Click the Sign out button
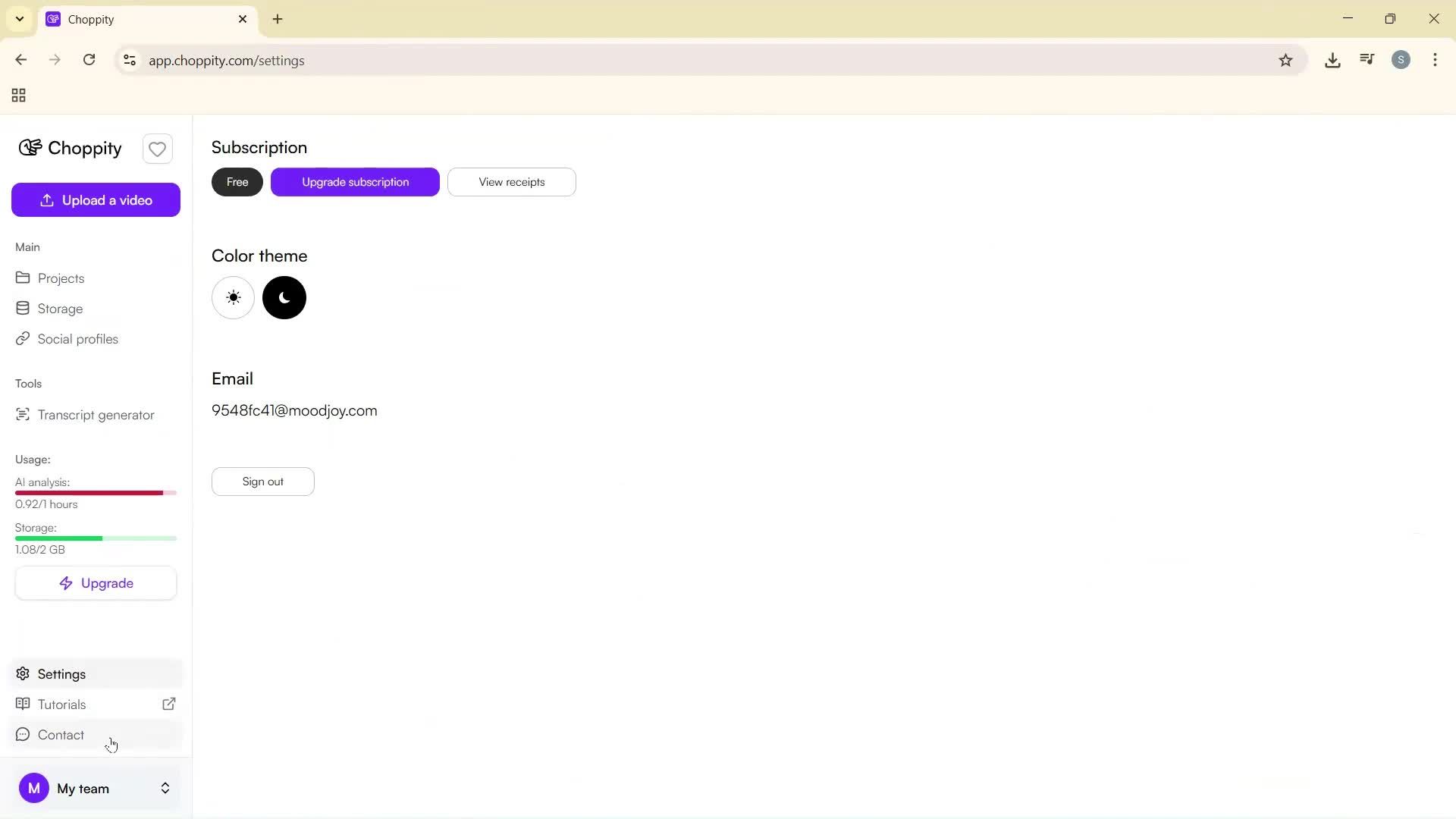Image resolution: width=1456 pixels, height=819 pixels. tap(262, 481)
